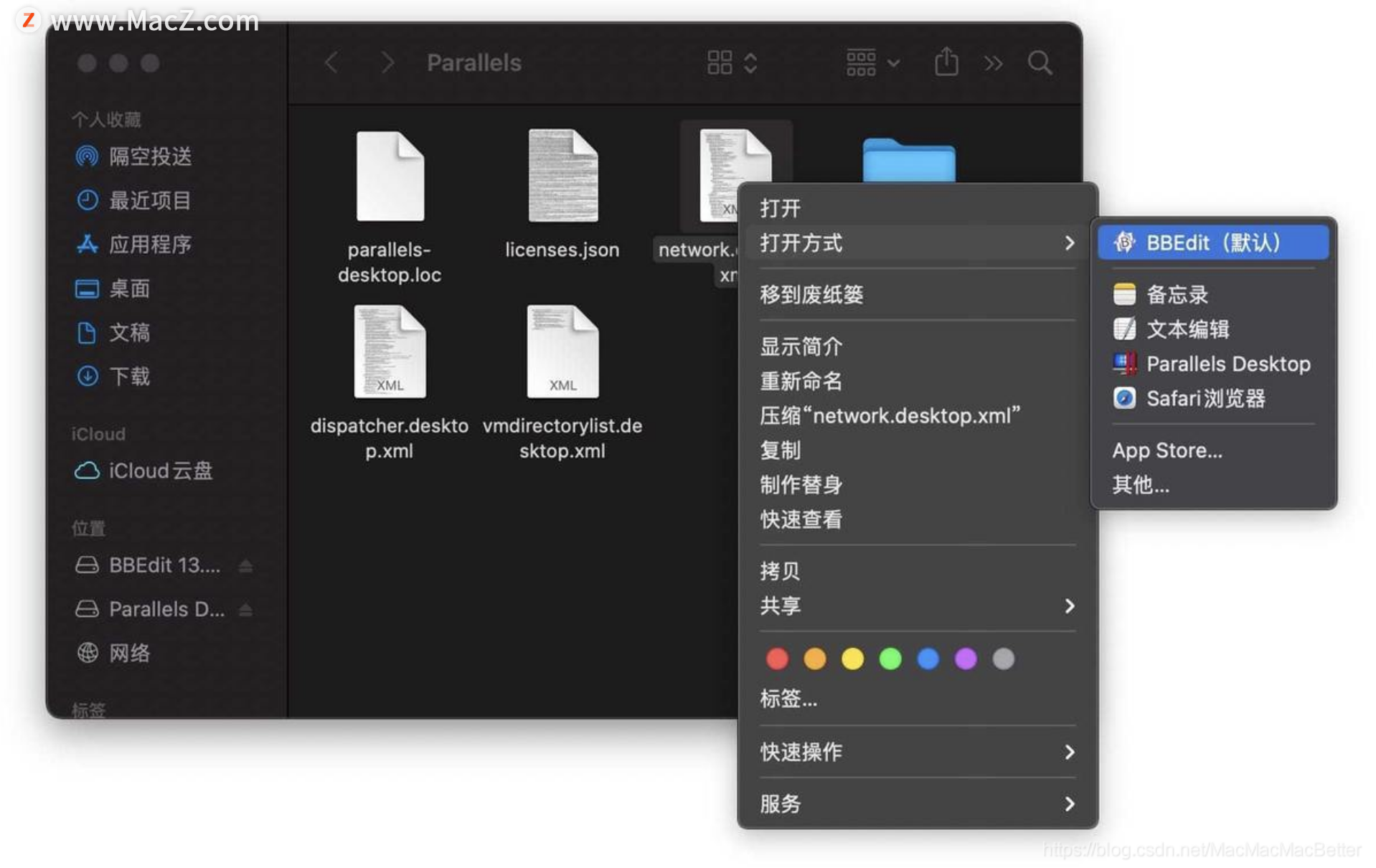Open 文稿 documents in sidebar

pos(113,332)
